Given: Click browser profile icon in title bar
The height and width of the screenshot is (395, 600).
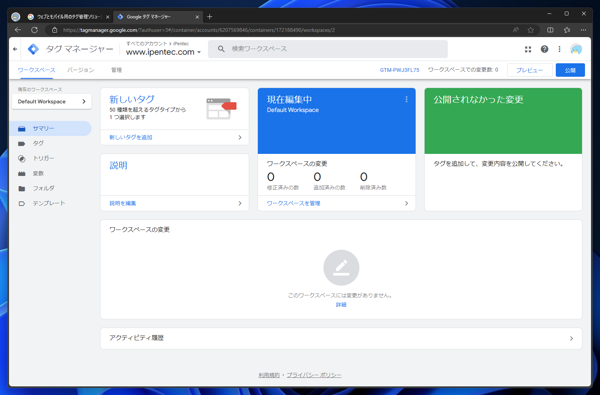Looking at the screenshot, I should (x=15, y=17).
